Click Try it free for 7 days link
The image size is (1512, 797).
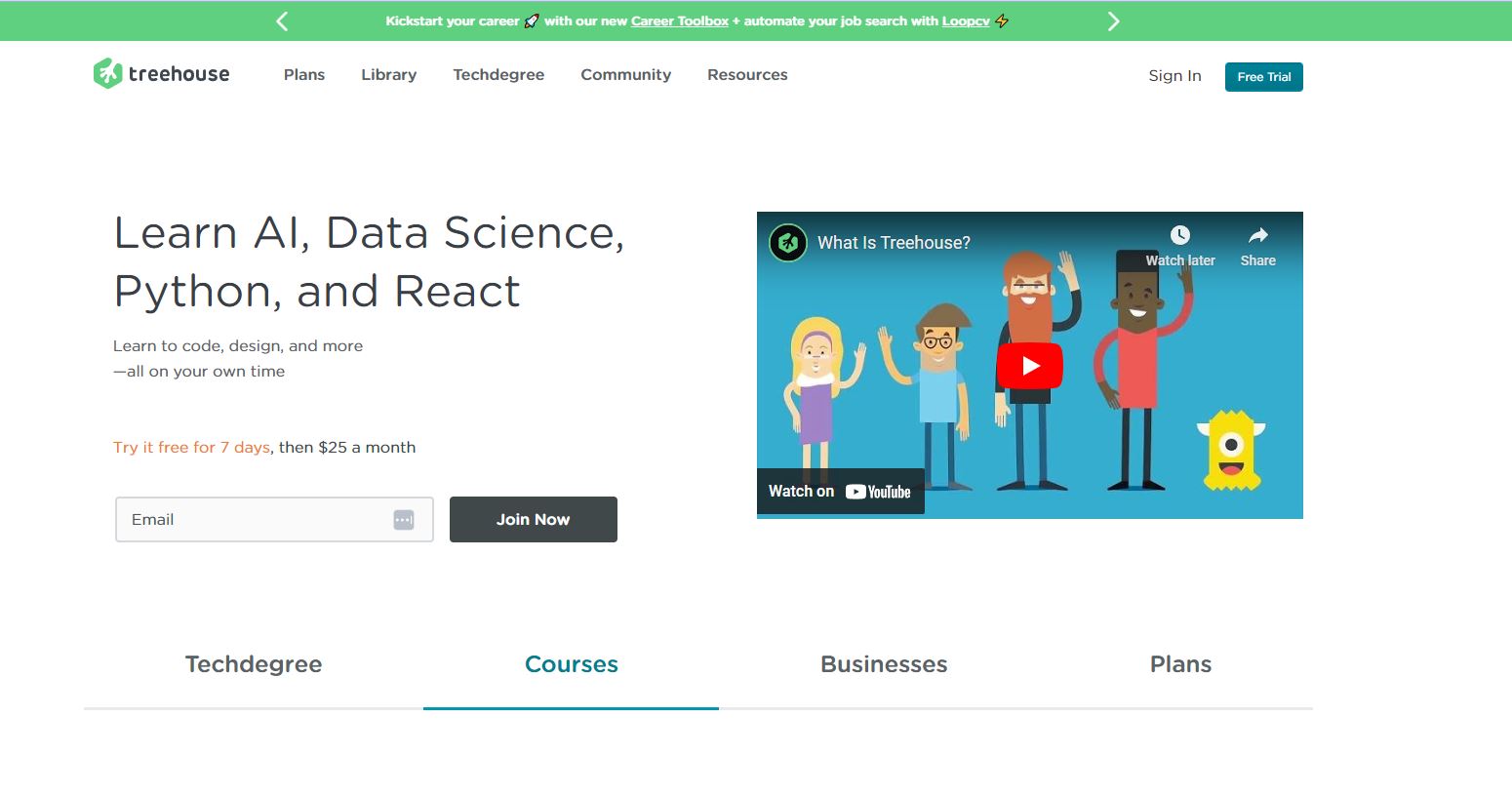click(x=191, y=448)
